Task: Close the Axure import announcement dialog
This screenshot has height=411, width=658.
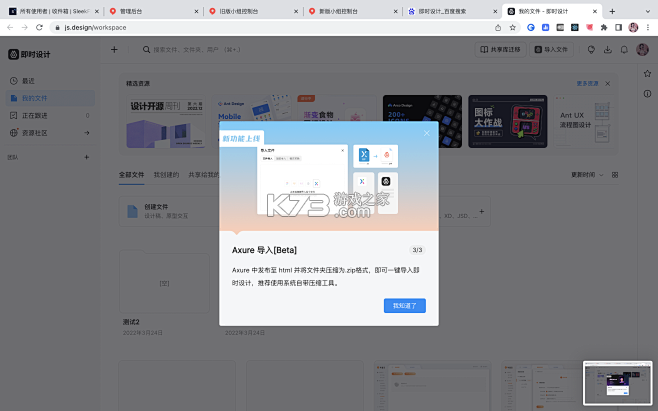Action: (x=426, y=133)
